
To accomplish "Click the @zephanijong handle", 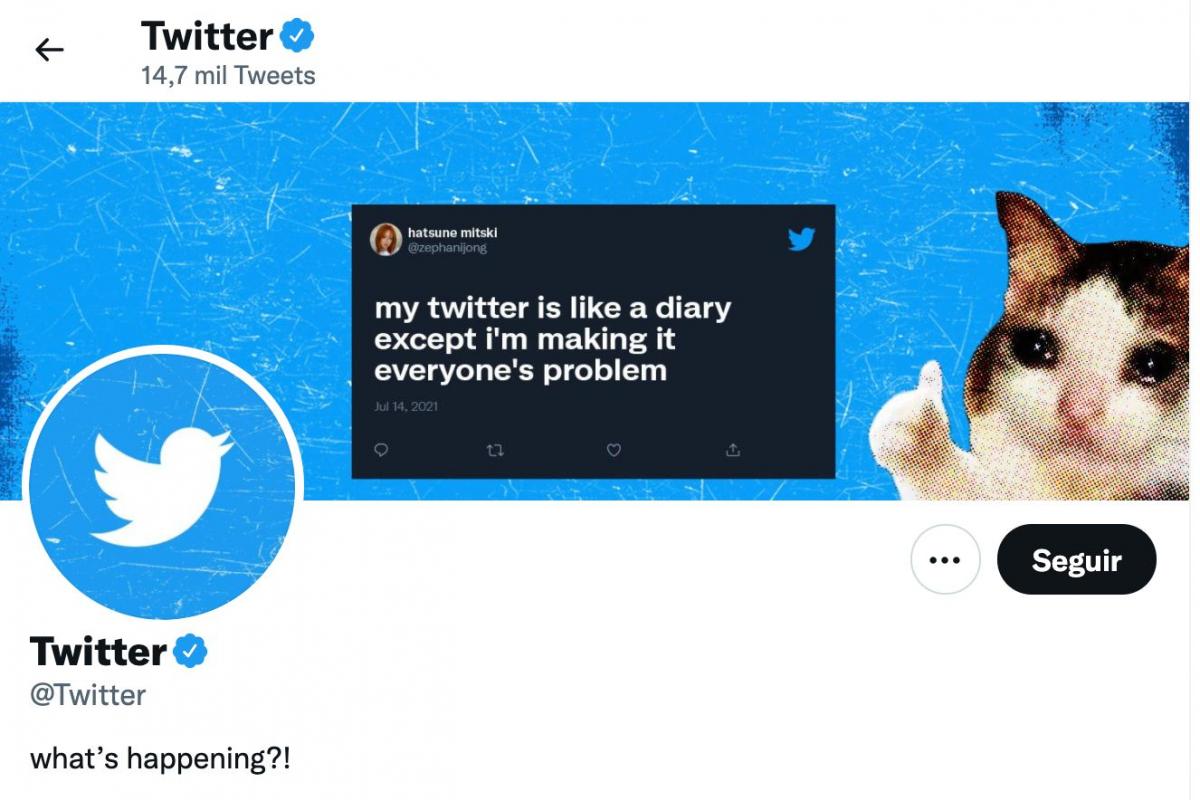I will tap(447, 248).
